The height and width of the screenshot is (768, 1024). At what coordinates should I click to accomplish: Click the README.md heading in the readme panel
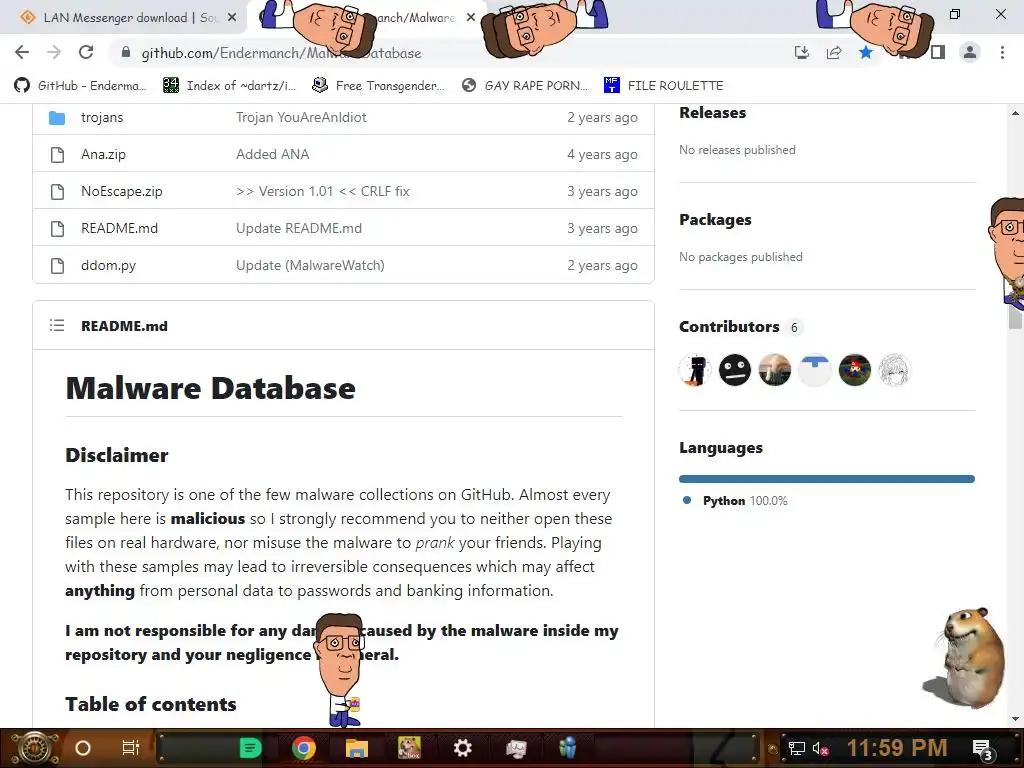124,326
